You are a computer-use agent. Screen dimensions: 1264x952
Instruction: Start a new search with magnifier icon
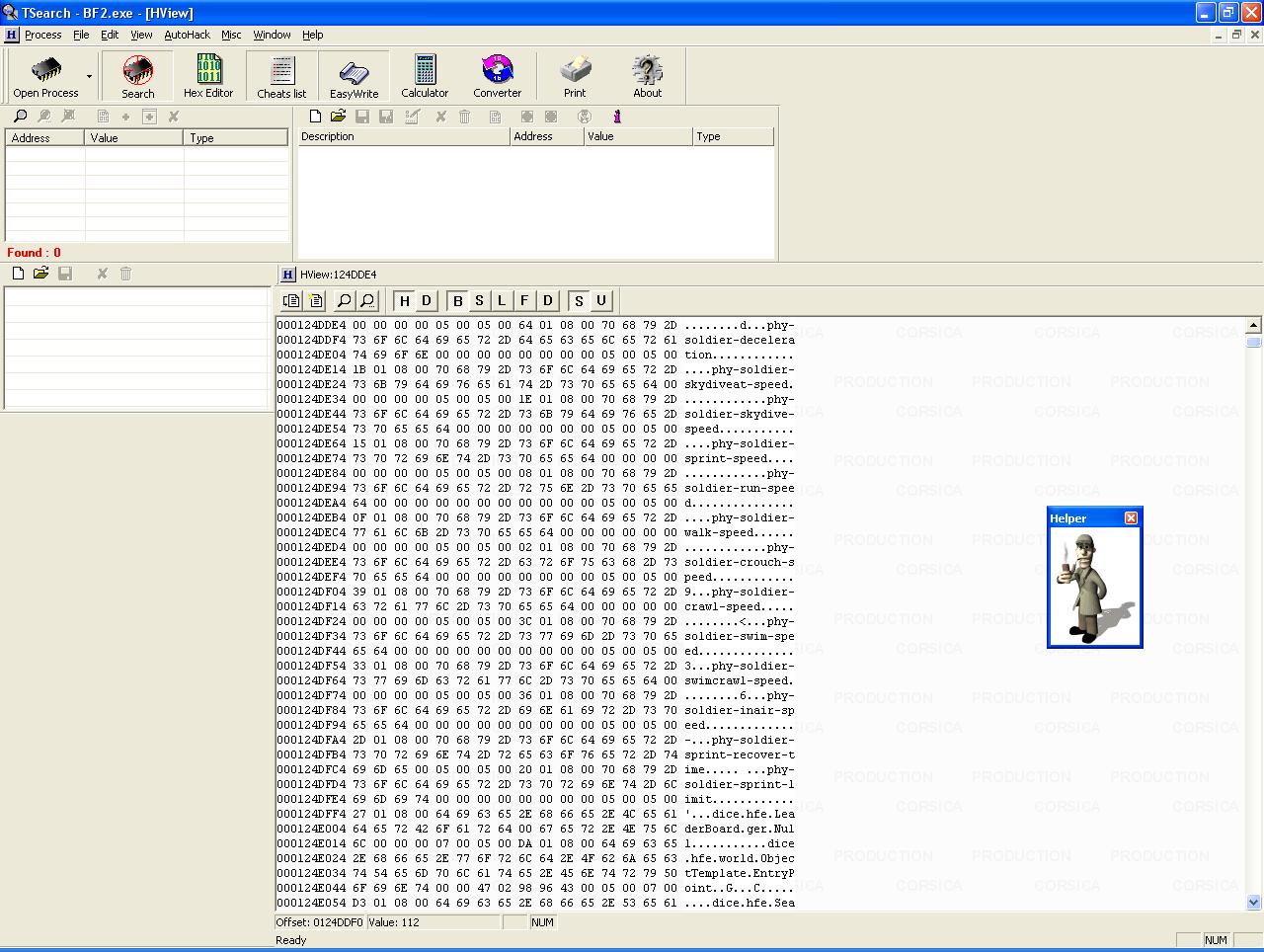[20, 117]
